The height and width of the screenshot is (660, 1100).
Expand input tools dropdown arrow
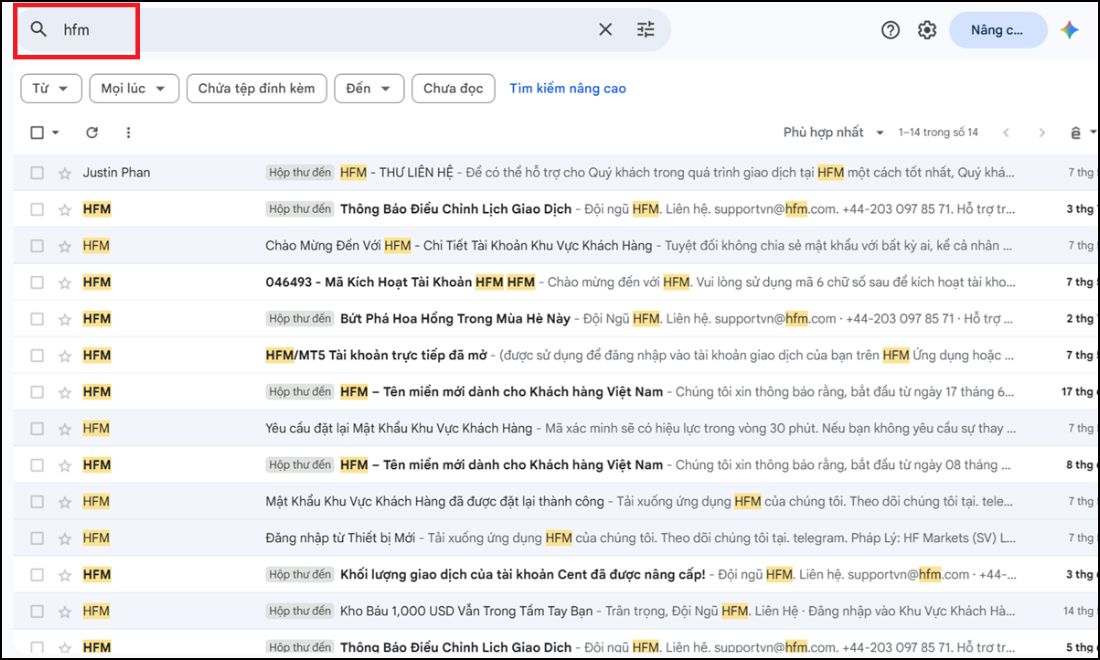[1093, 133]
